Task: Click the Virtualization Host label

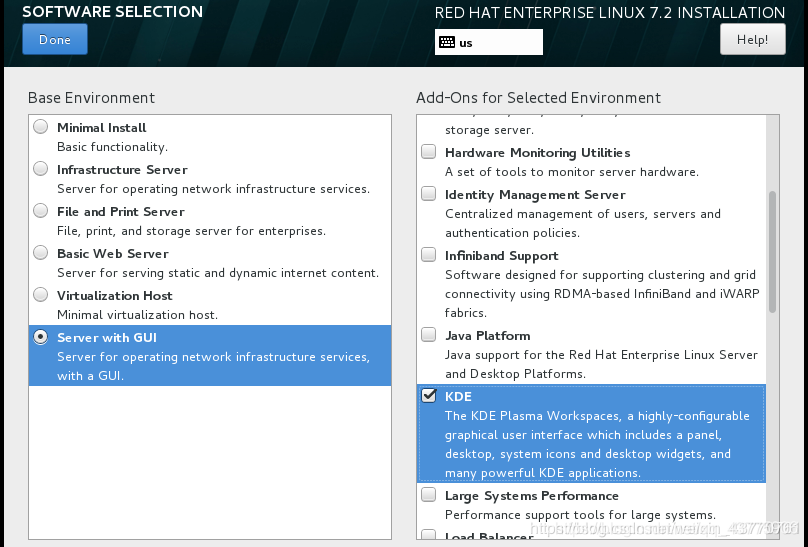Action: [114, 296]
